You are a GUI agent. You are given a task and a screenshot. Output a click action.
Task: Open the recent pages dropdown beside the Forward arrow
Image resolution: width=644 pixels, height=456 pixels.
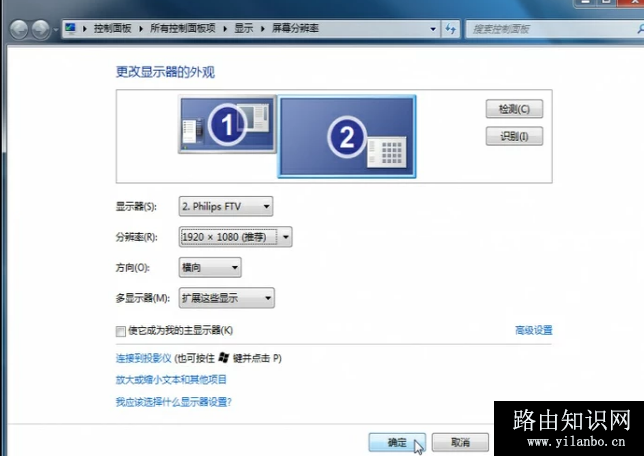click(x=55, y=30)
